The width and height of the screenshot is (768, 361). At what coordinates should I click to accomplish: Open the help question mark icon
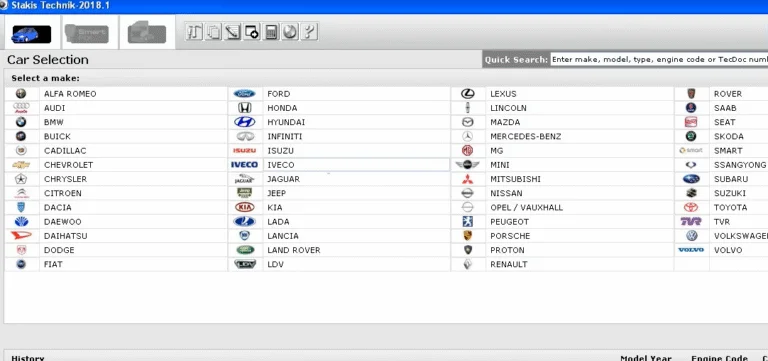click(309, 32)
